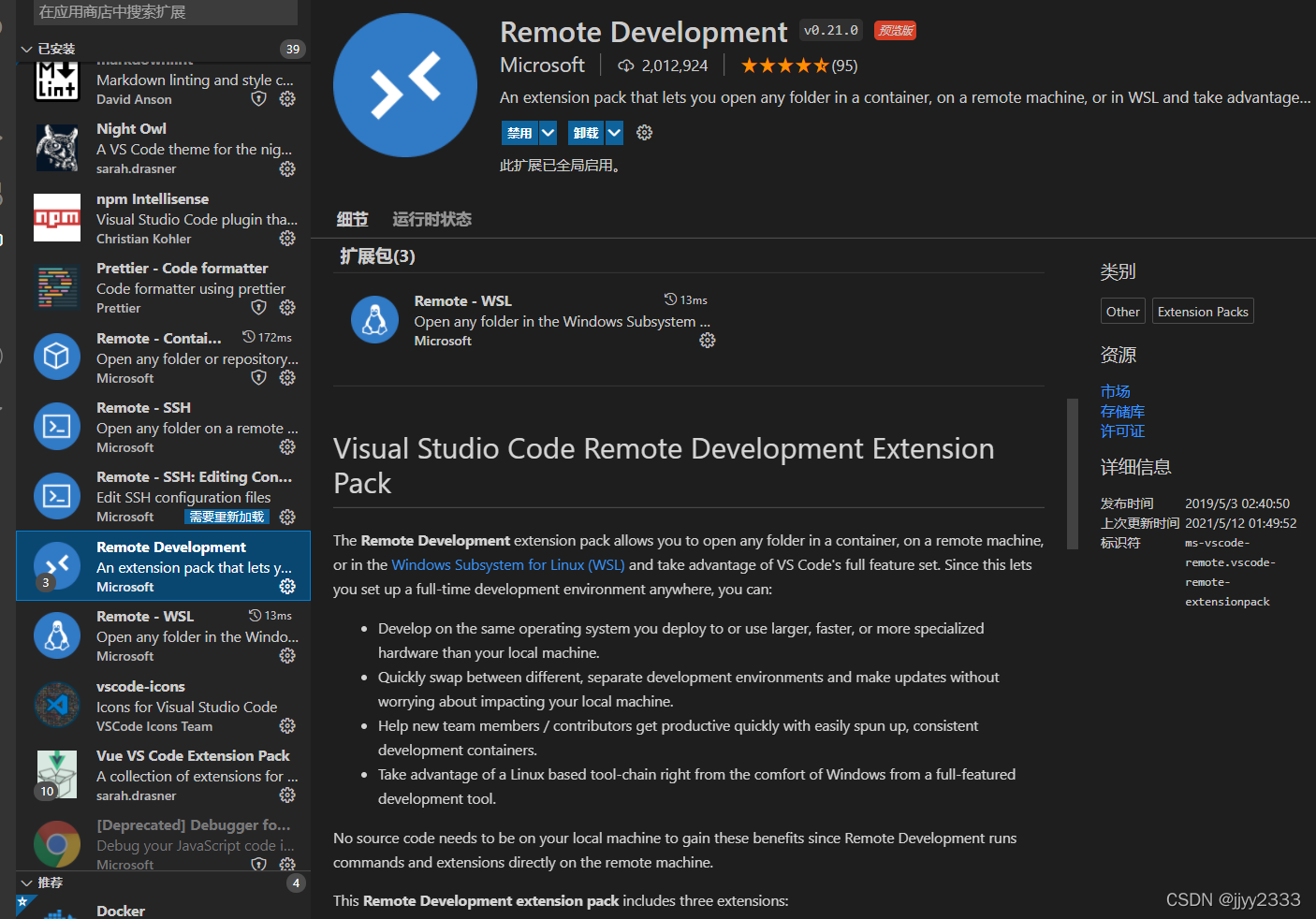Open dropdown arrow next to 禁用 button
Viewport: 1316px width, 919px height.
548,133
